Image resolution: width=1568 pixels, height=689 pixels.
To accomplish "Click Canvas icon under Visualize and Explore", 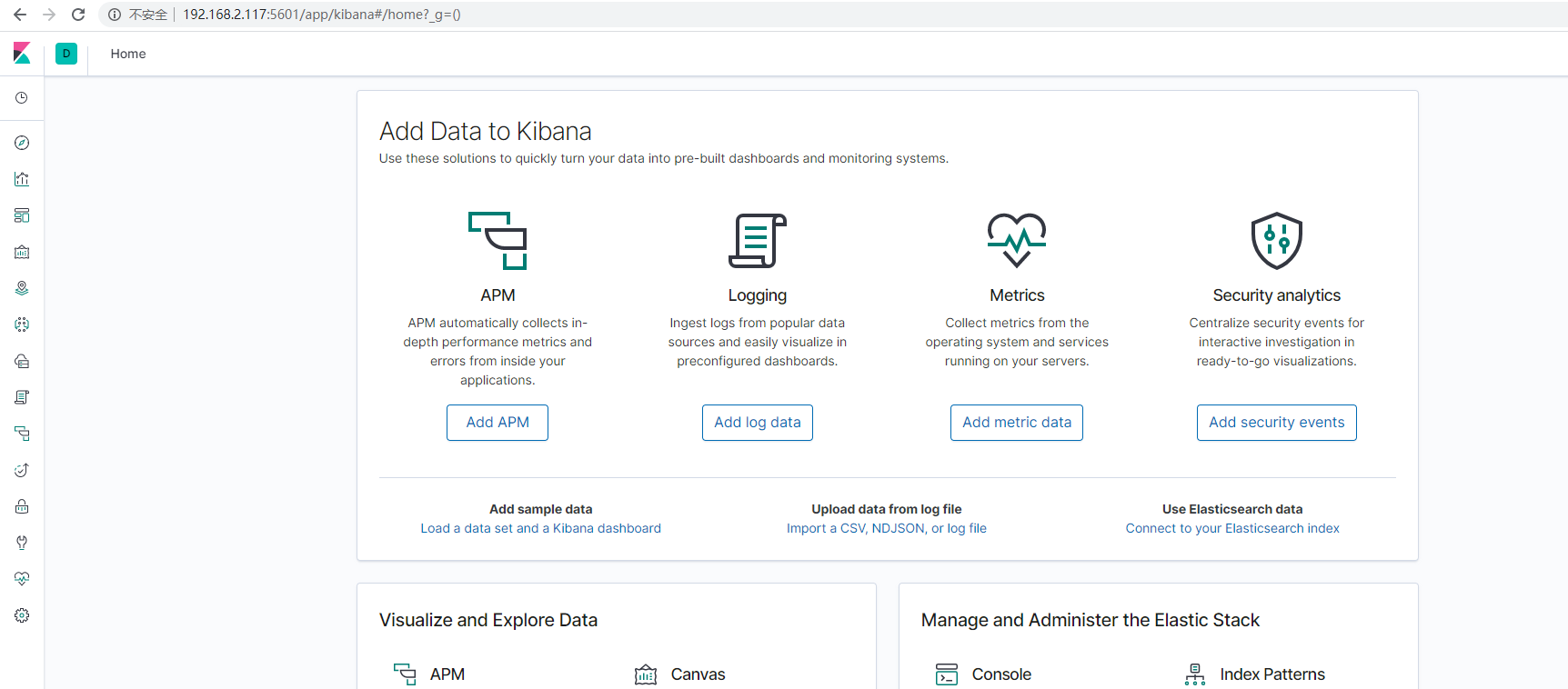I will tap(646, 674).
